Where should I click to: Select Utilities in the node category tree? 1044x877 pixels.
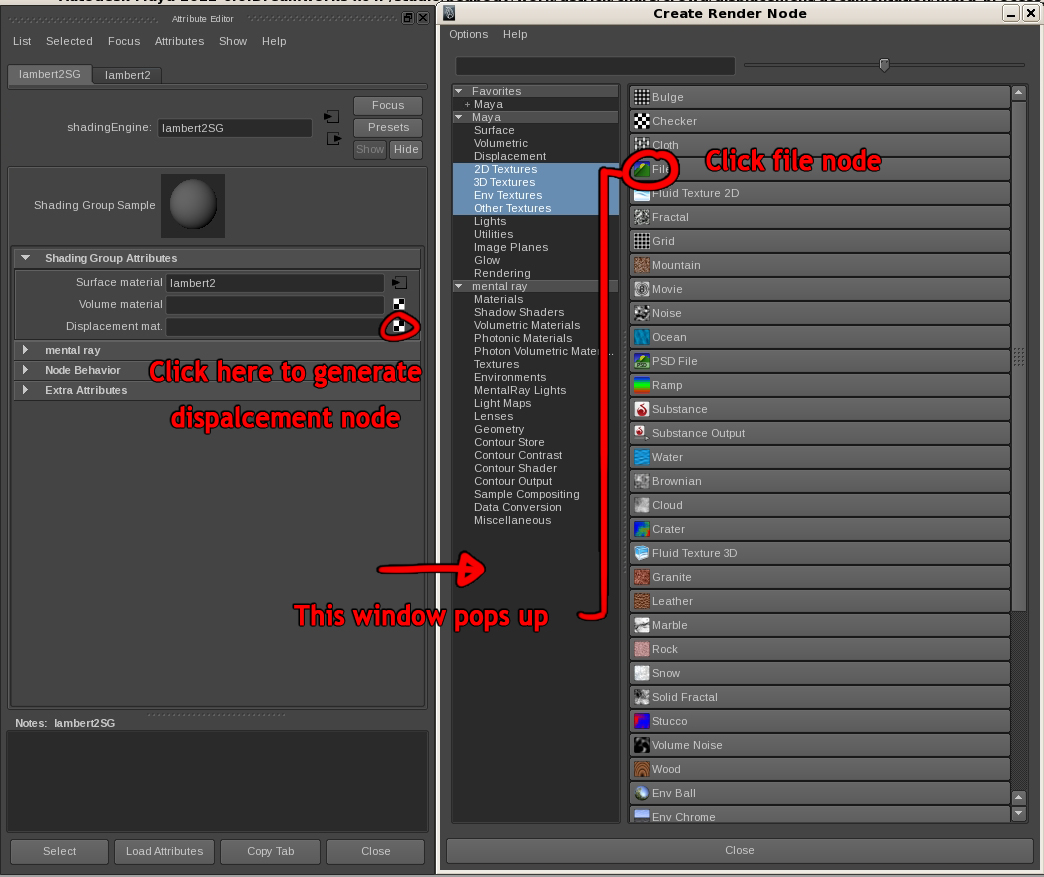493,234
